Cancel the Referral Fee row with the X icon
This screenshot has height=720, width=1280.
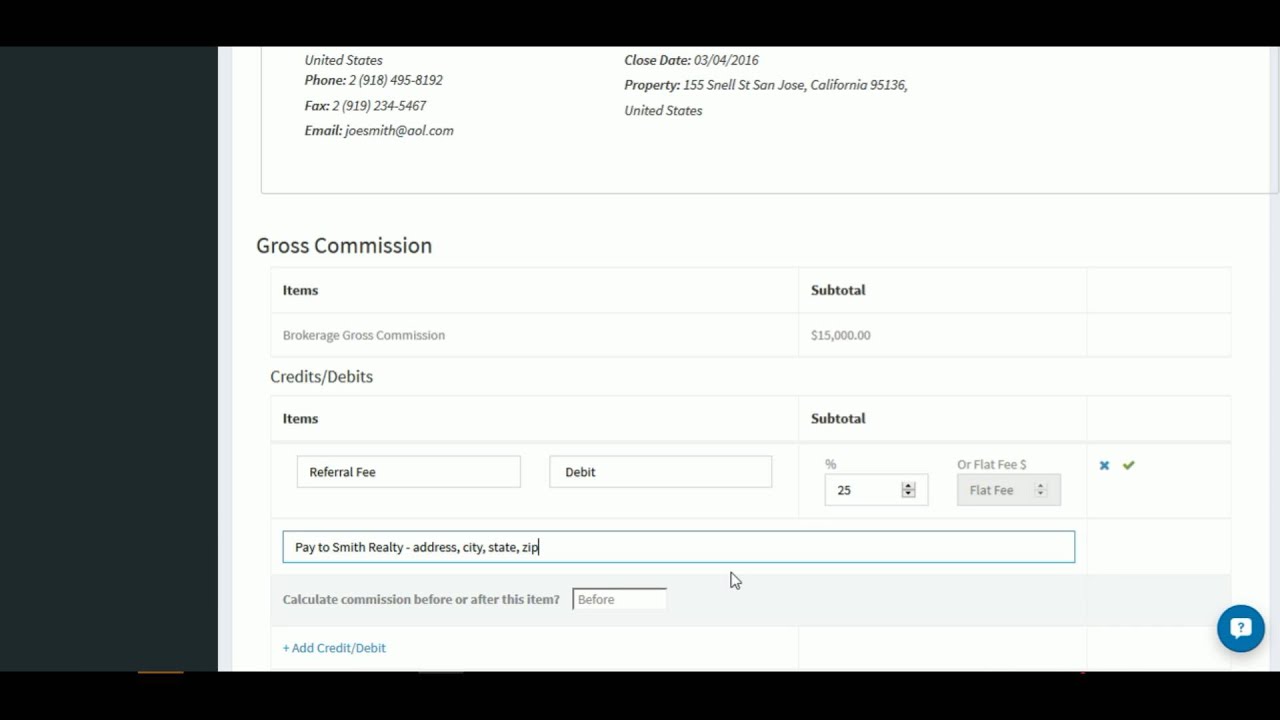pyautogui.click(x=1104, y=465)
